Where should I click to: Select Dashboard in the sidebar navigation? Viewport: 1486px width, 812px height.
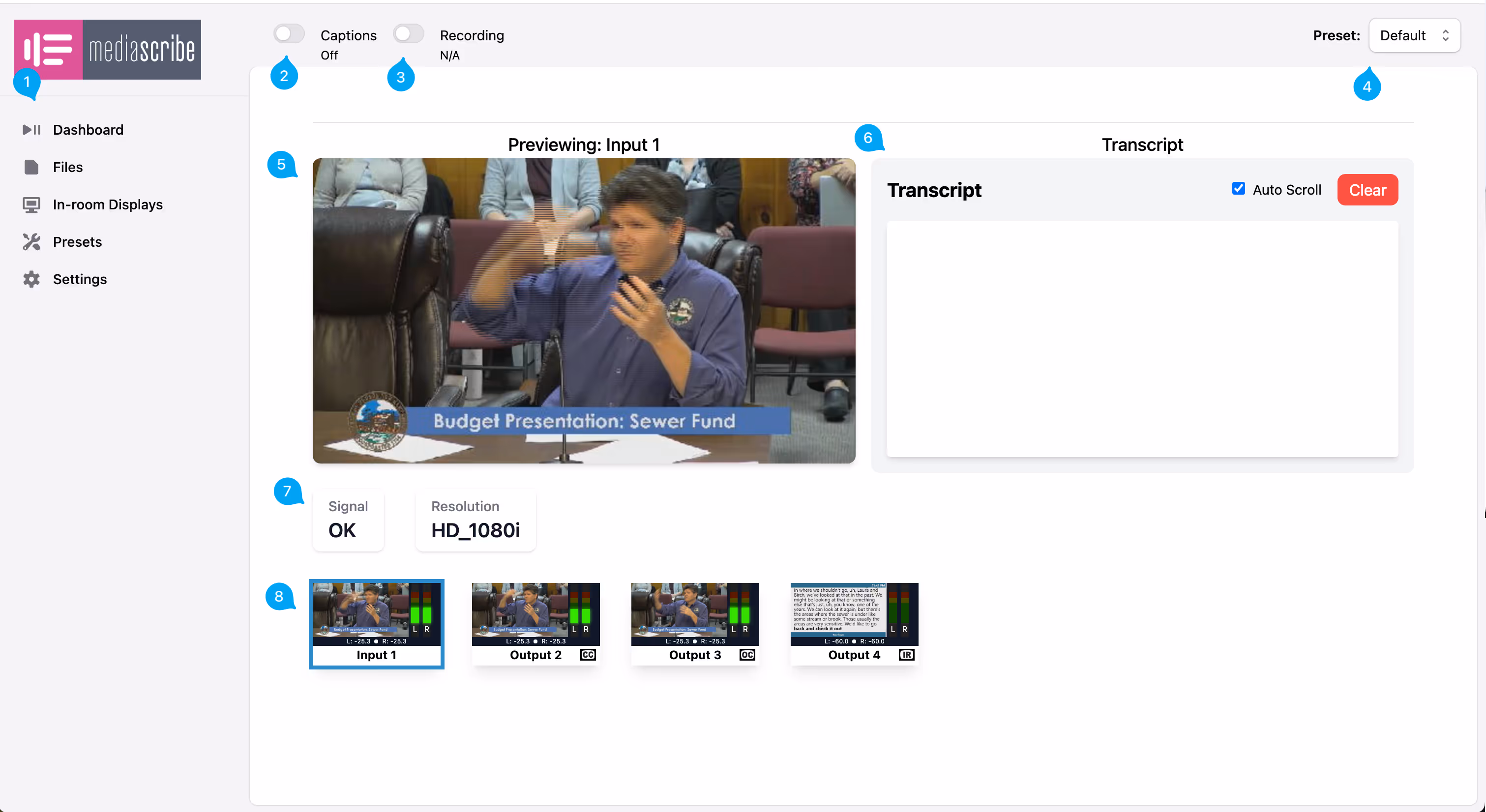coord(88,130)
